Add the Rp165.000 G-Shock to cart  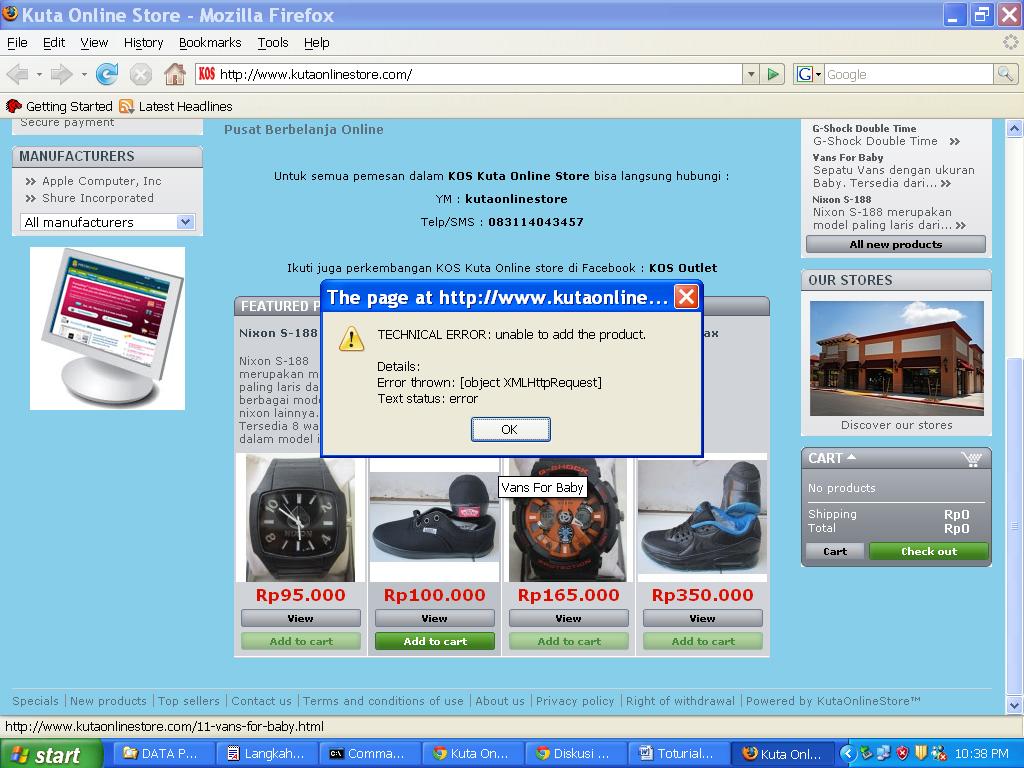click(568, 641)
